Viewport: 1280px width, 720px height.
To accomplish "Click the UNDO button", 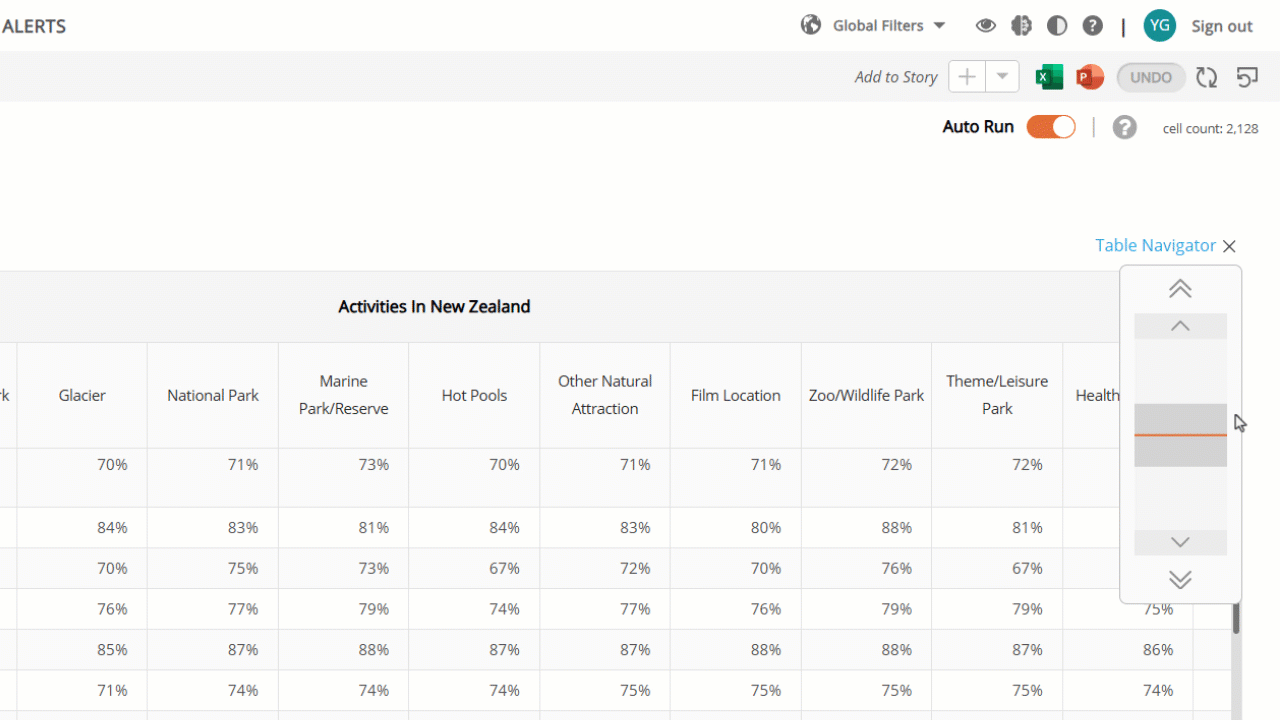I will point(1151,77).
